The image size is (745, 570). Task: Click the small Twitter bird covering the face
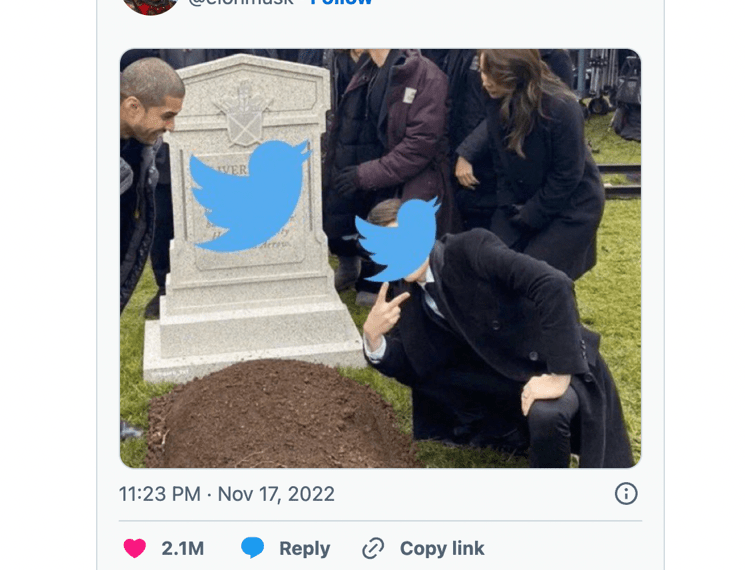tap(398, 240)
